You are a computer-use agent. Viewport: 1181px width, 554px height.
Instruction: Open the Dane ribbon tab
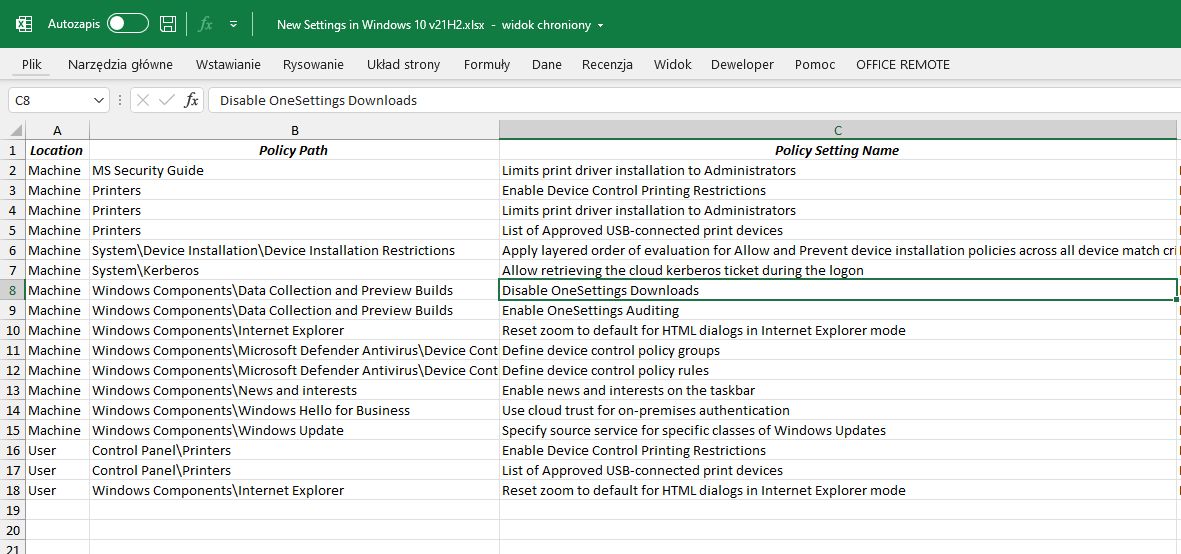tap(547, 65)
